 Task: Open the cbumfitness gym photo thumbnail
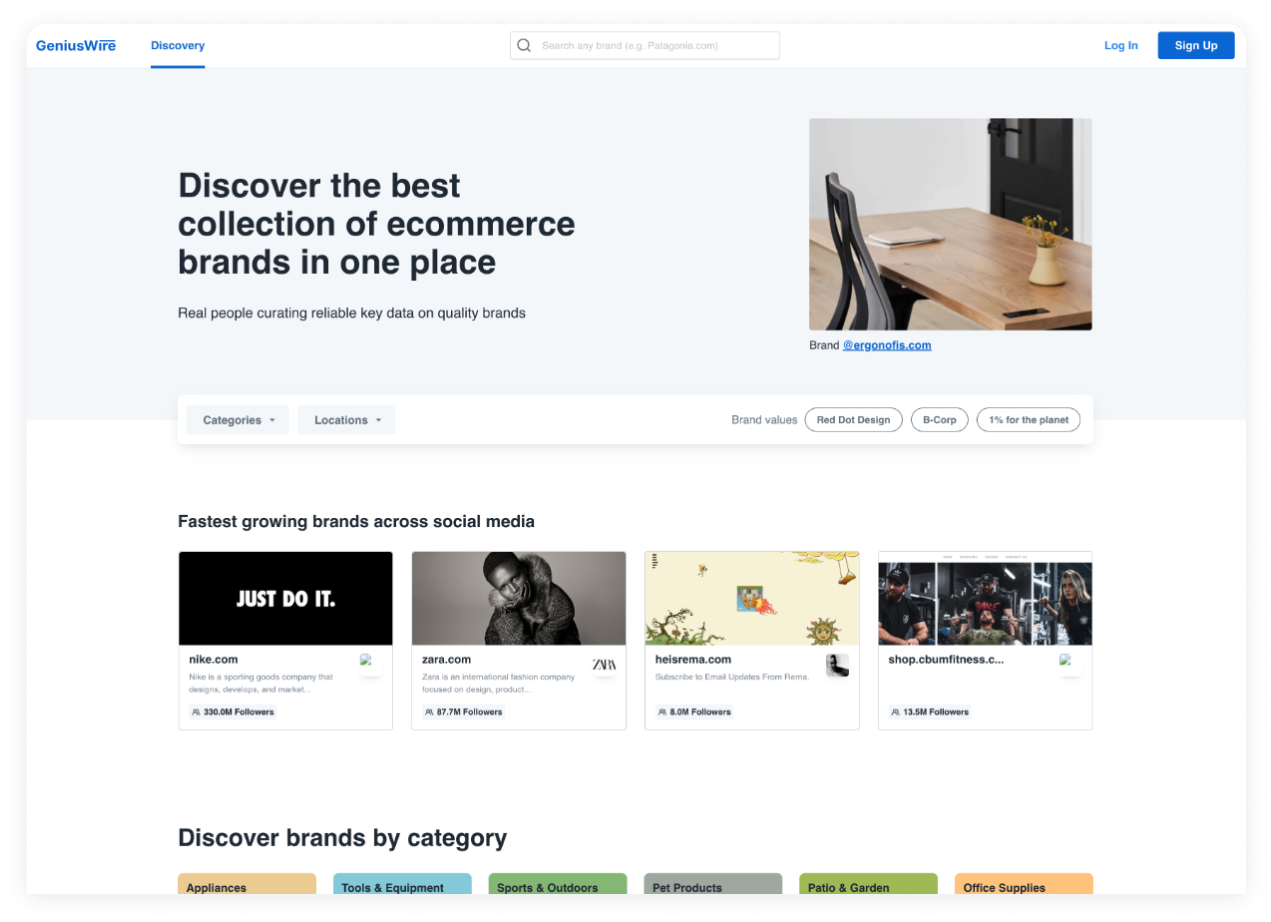[x=985, y=598]
